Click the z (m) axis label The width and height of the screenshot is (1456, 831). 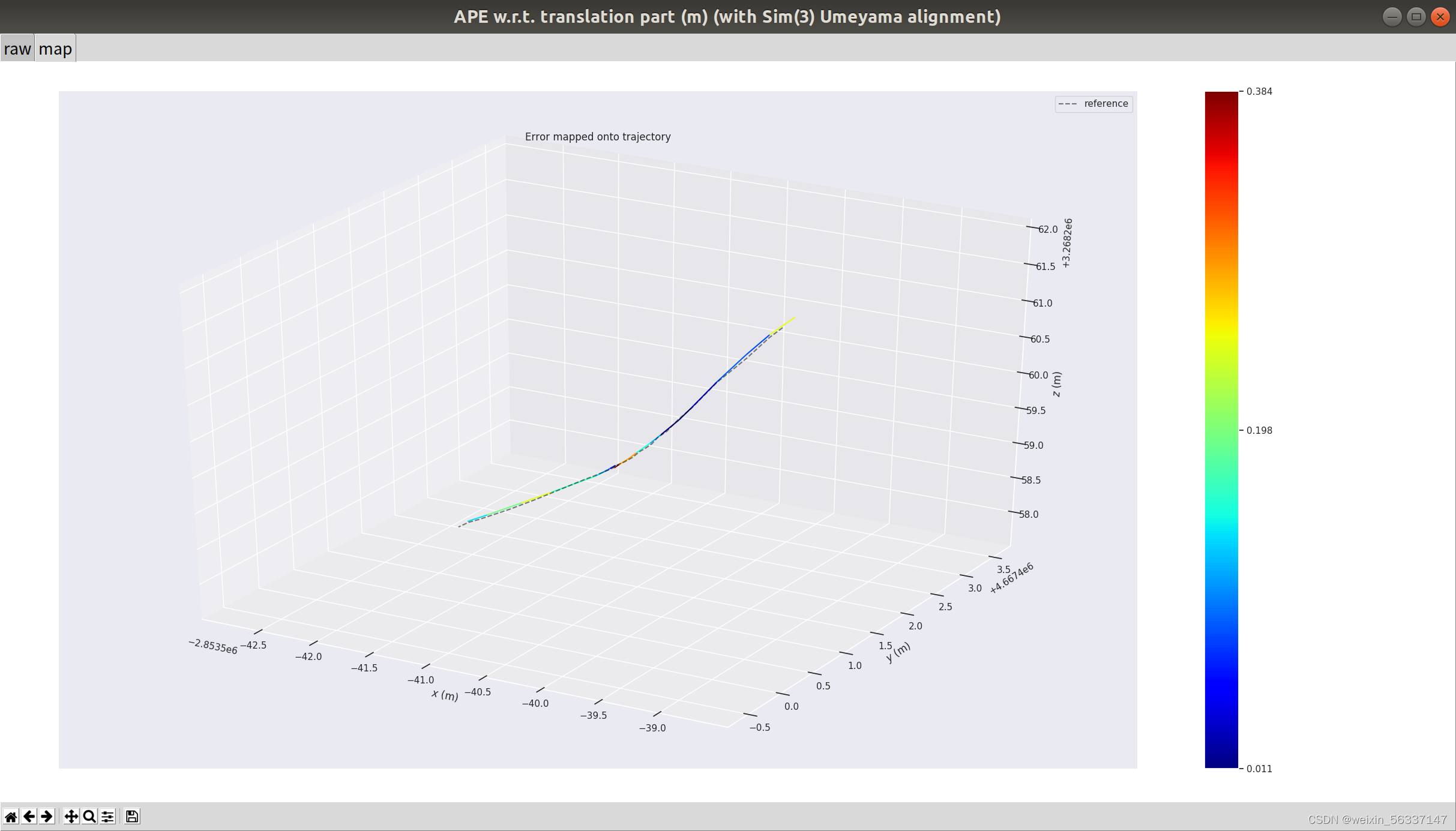point(1057,384)
